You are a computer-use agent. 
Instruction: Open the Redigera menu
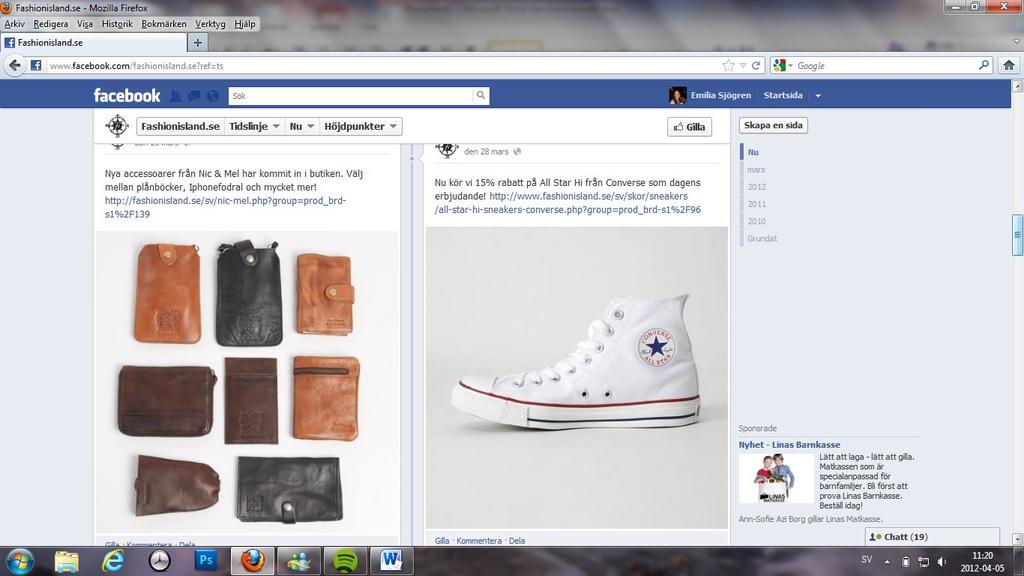point(50,24)
